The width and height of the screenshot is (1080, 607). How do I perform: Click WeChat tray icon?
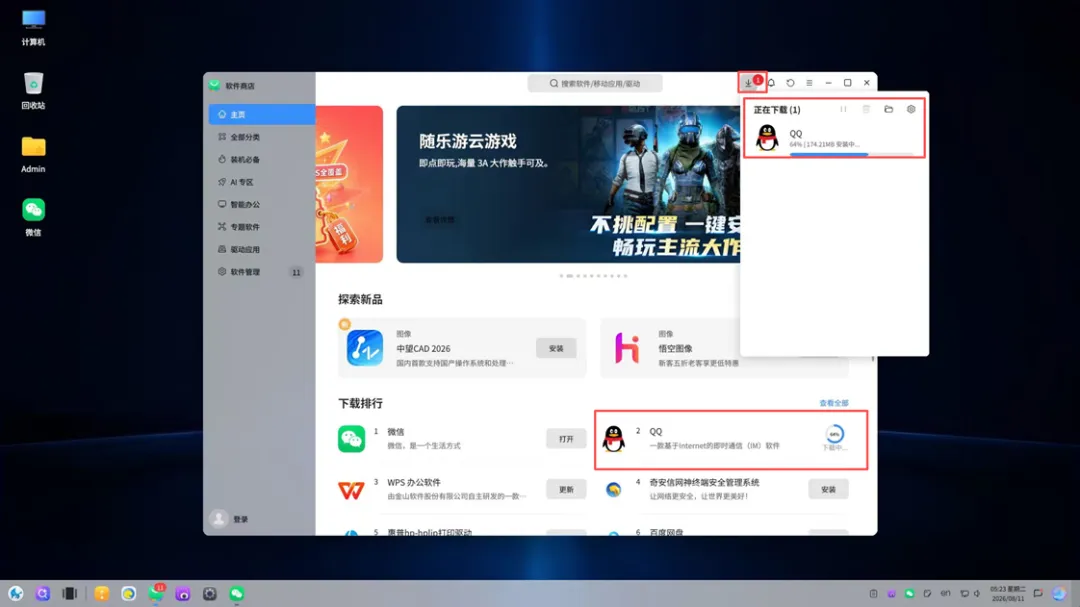pos(909,593)
